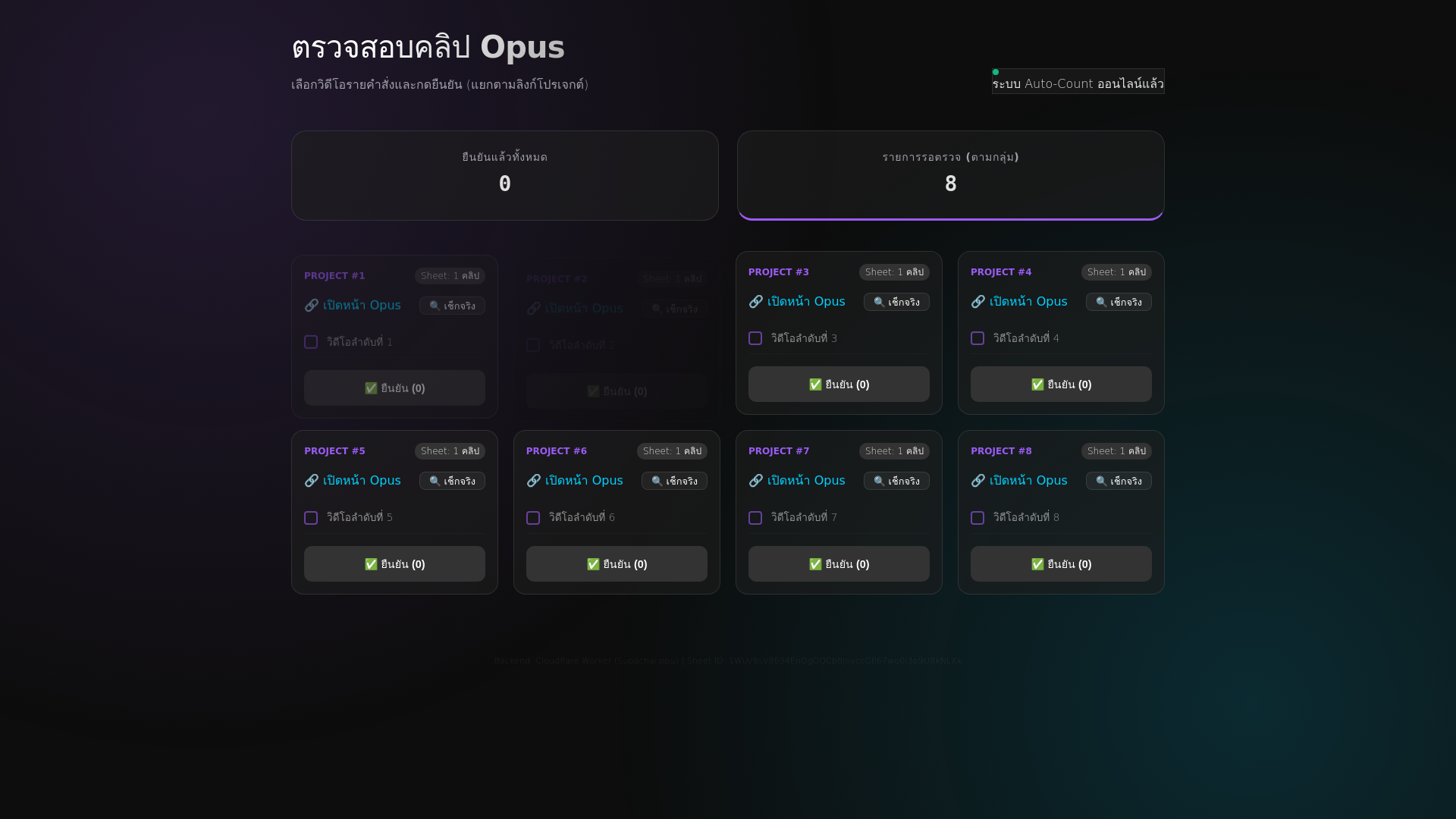This screenshot has width=1456, height=819.
Task: Confirm Project #4 with ยืนยัน (0) button
Action: pos(1061,384)
